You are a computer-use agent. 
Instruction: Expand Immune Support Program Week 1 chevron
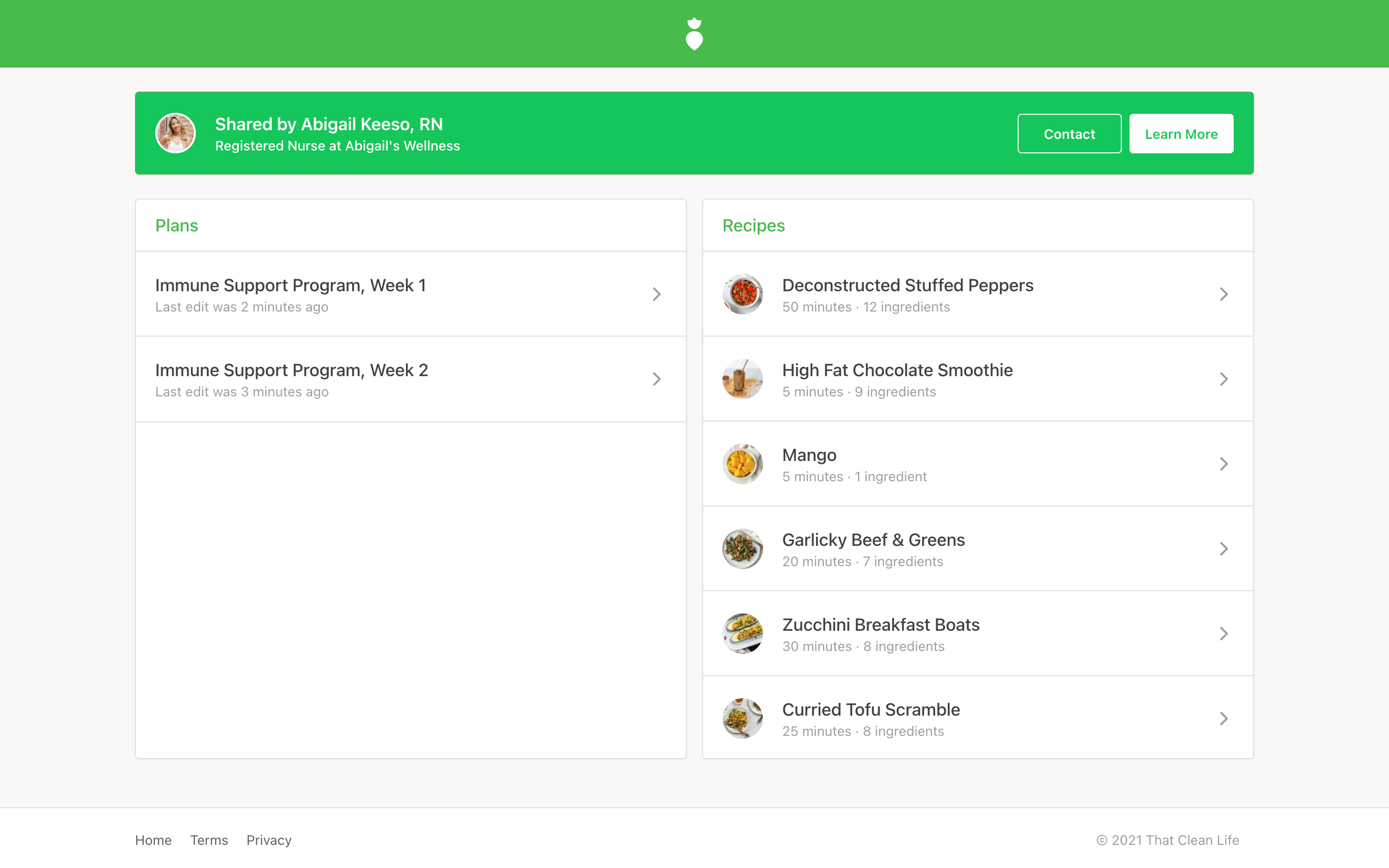(656, 295)
